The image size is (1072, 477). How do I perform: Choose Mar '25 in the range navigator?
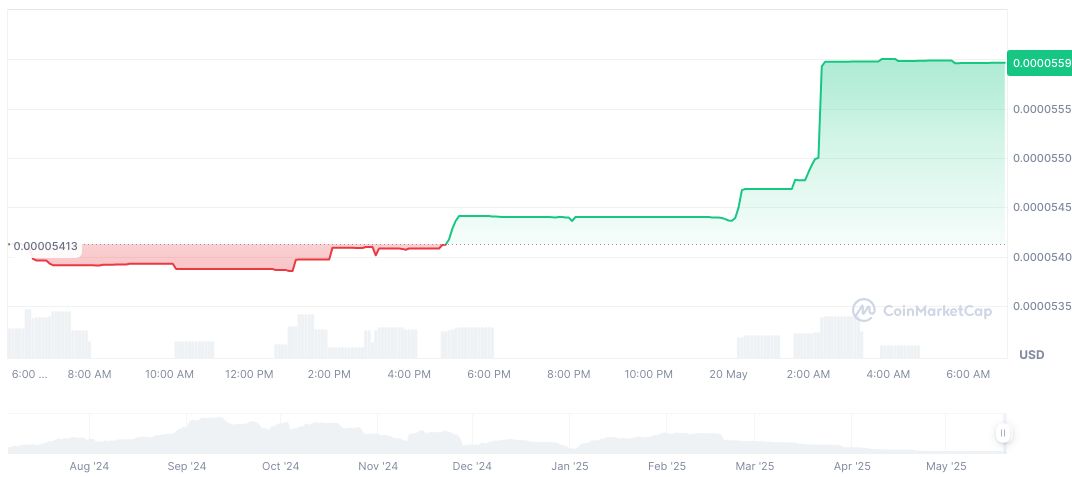(x=755, y=466)
